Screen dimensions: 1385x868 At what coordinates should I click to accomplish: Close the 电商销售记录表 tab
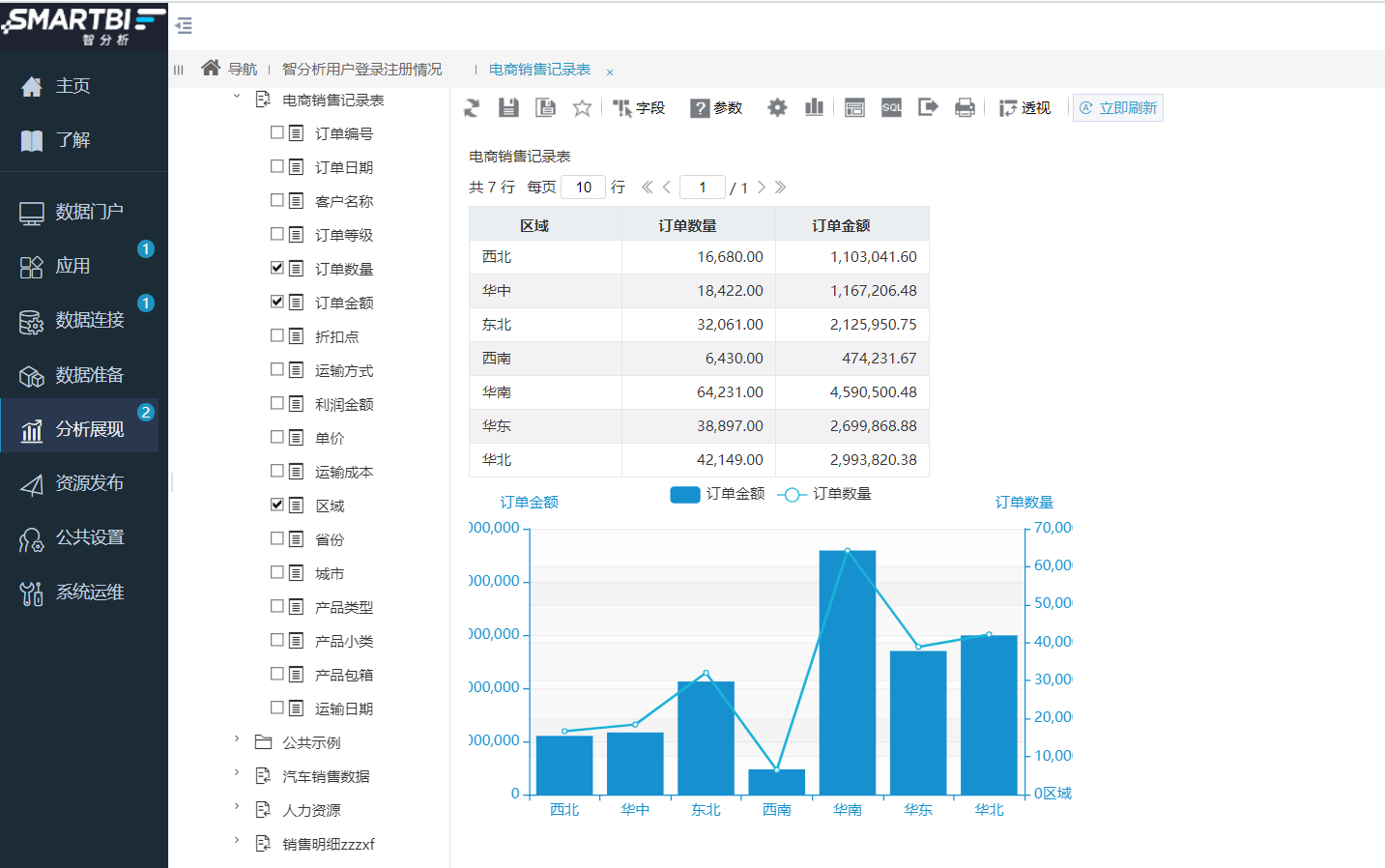point(610,72)
